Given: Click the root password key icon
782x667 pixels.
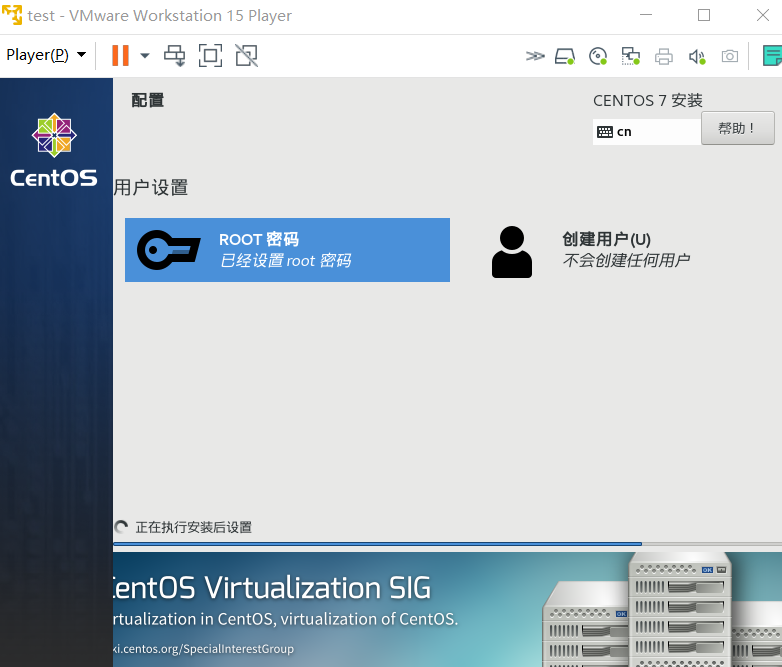Looking at the screenshot, I should (169, 250).
